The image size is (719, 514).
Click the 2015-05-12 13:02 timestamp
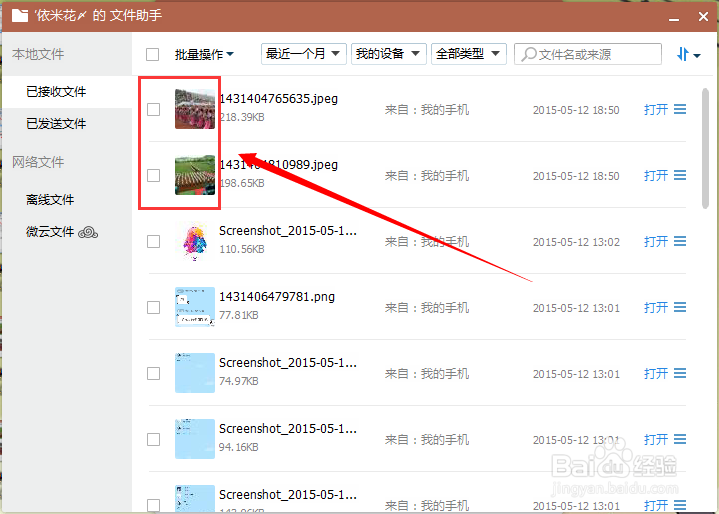[576, 242]
